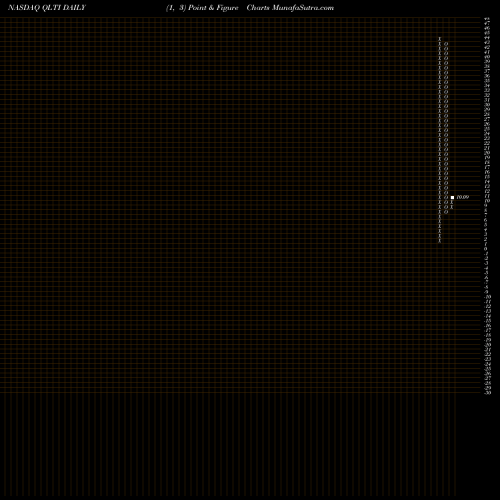Viewport: 500px width, 500px height.
Task: Click the white square current-price marker
Action: pos(452,197)
